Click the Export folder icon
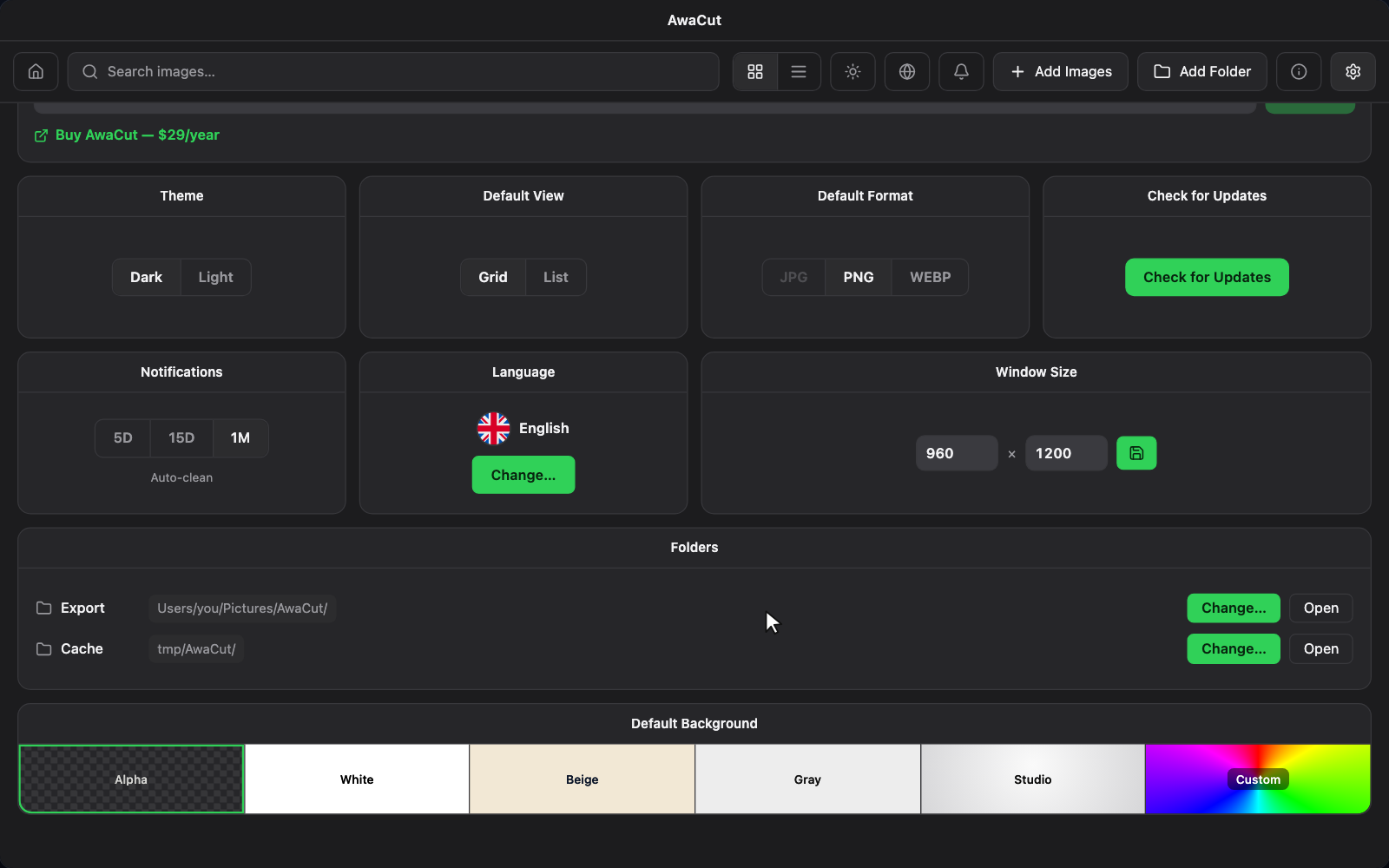Screen dimensions: 1389x868 pos(43,608)
